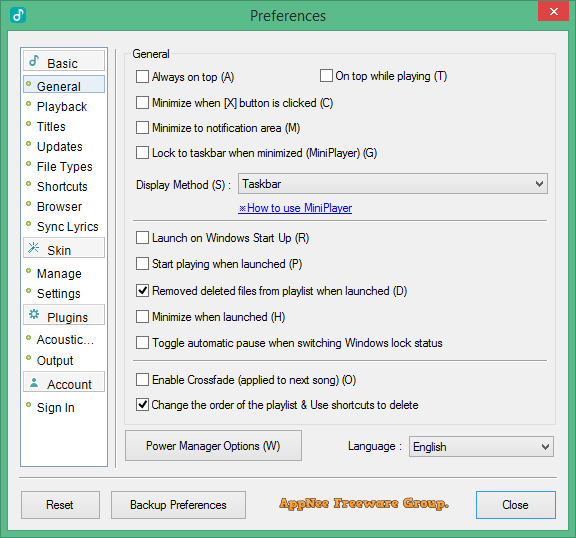576x538 pixels.
Task: Enable the Always on top checkbox
Action: coord(142,77)
